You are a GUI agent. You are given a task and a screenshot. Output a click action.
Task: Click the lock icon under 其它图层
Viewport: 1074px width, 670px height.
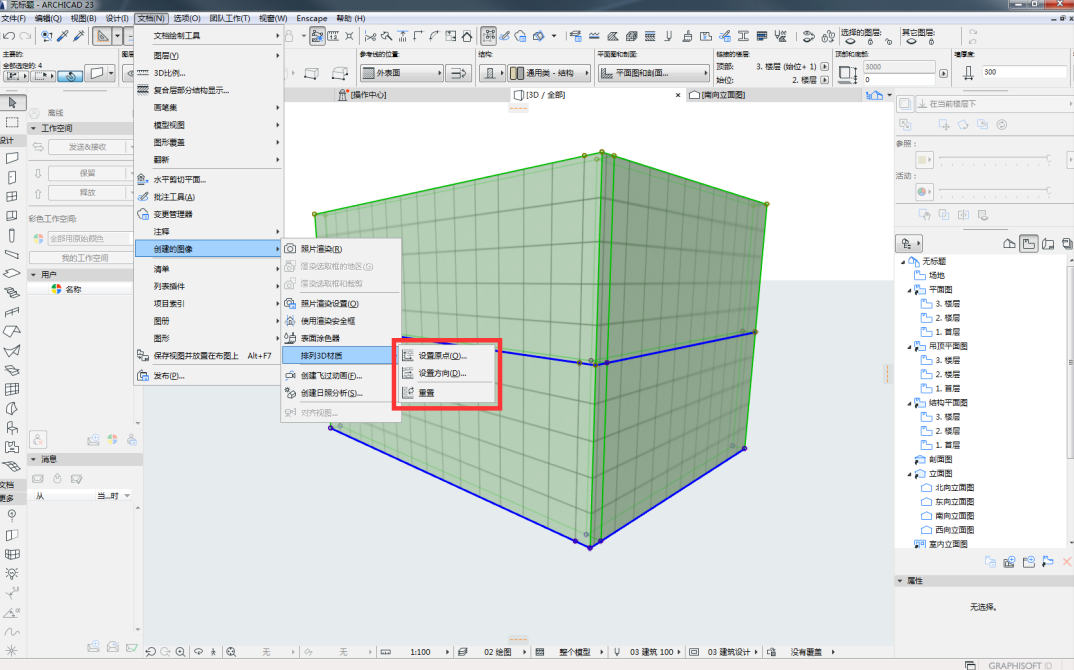click(x=931, y=42)
